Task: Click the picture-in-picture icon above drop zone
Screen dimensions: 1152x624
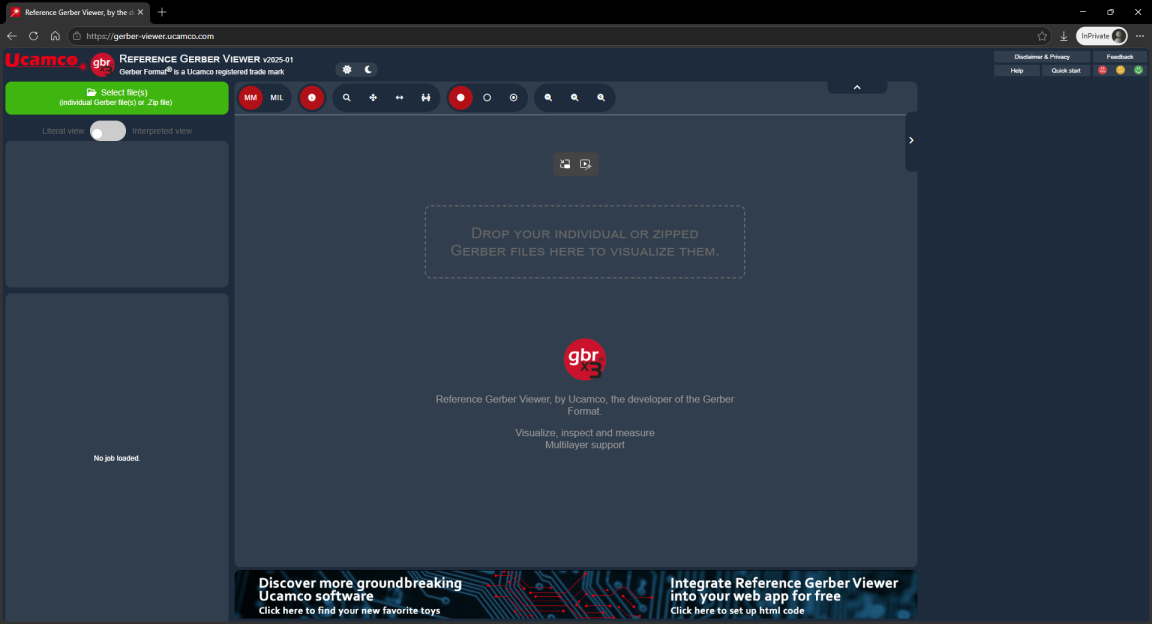Action: (x=565, y=165)
